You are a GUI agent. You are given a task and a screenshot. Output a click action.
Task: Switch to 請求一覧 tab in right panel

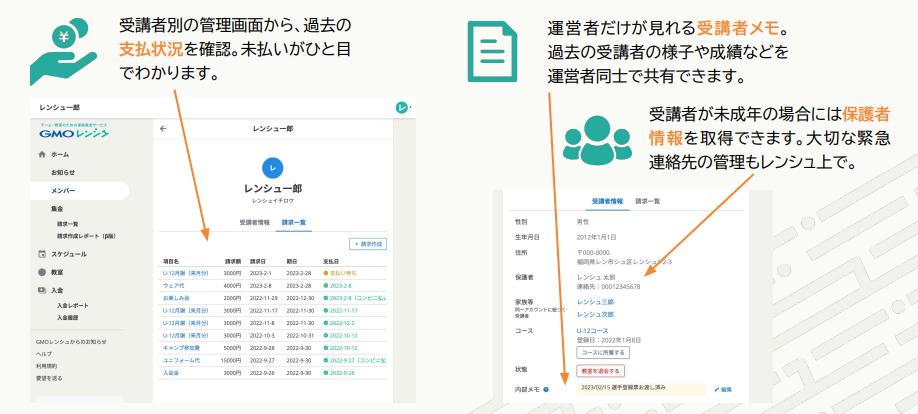point(649,201)
